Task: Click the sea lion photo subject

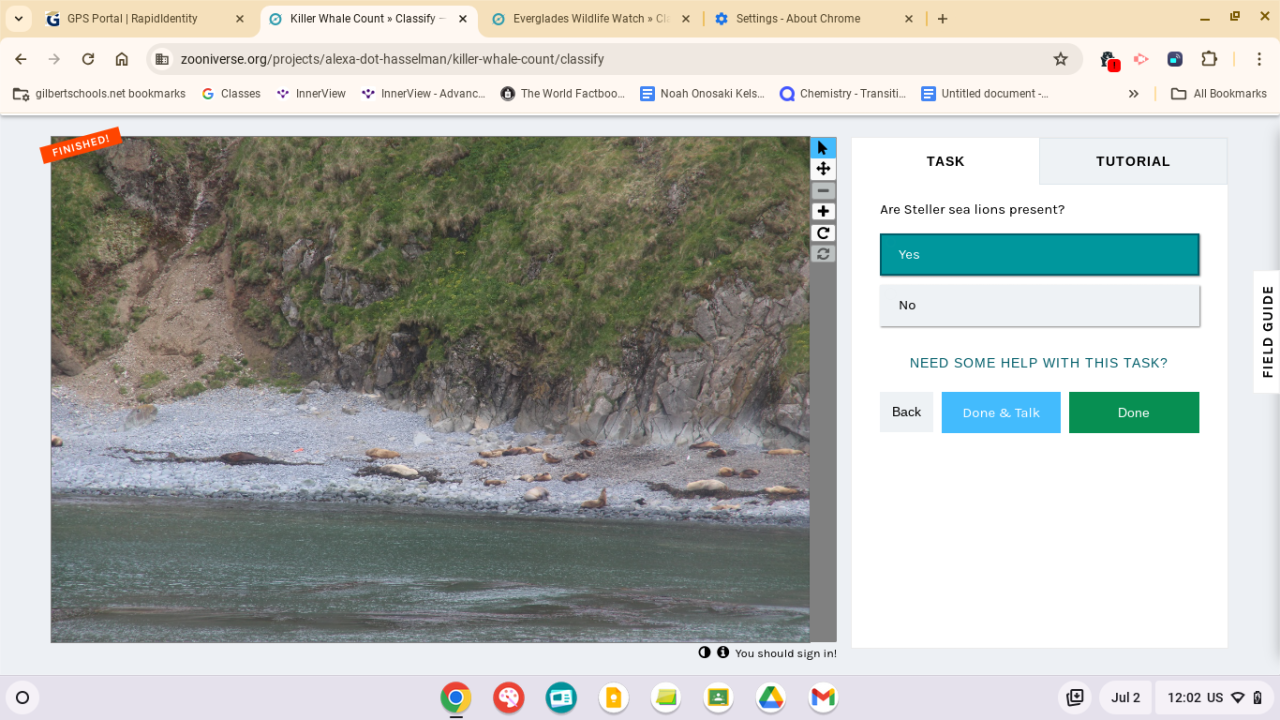Action: (x=430, y=390)
